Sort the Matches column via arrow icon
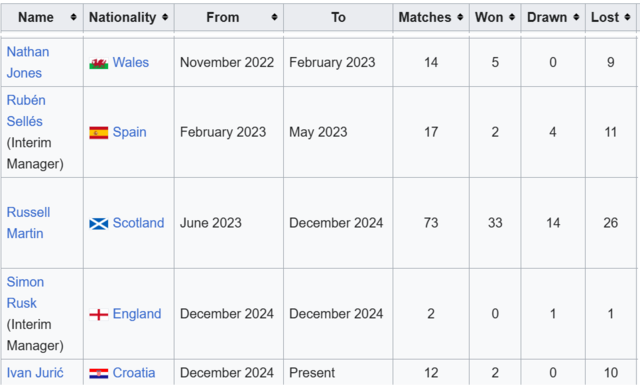The width and height of the screenshot is (640, 390). (460, 17)
